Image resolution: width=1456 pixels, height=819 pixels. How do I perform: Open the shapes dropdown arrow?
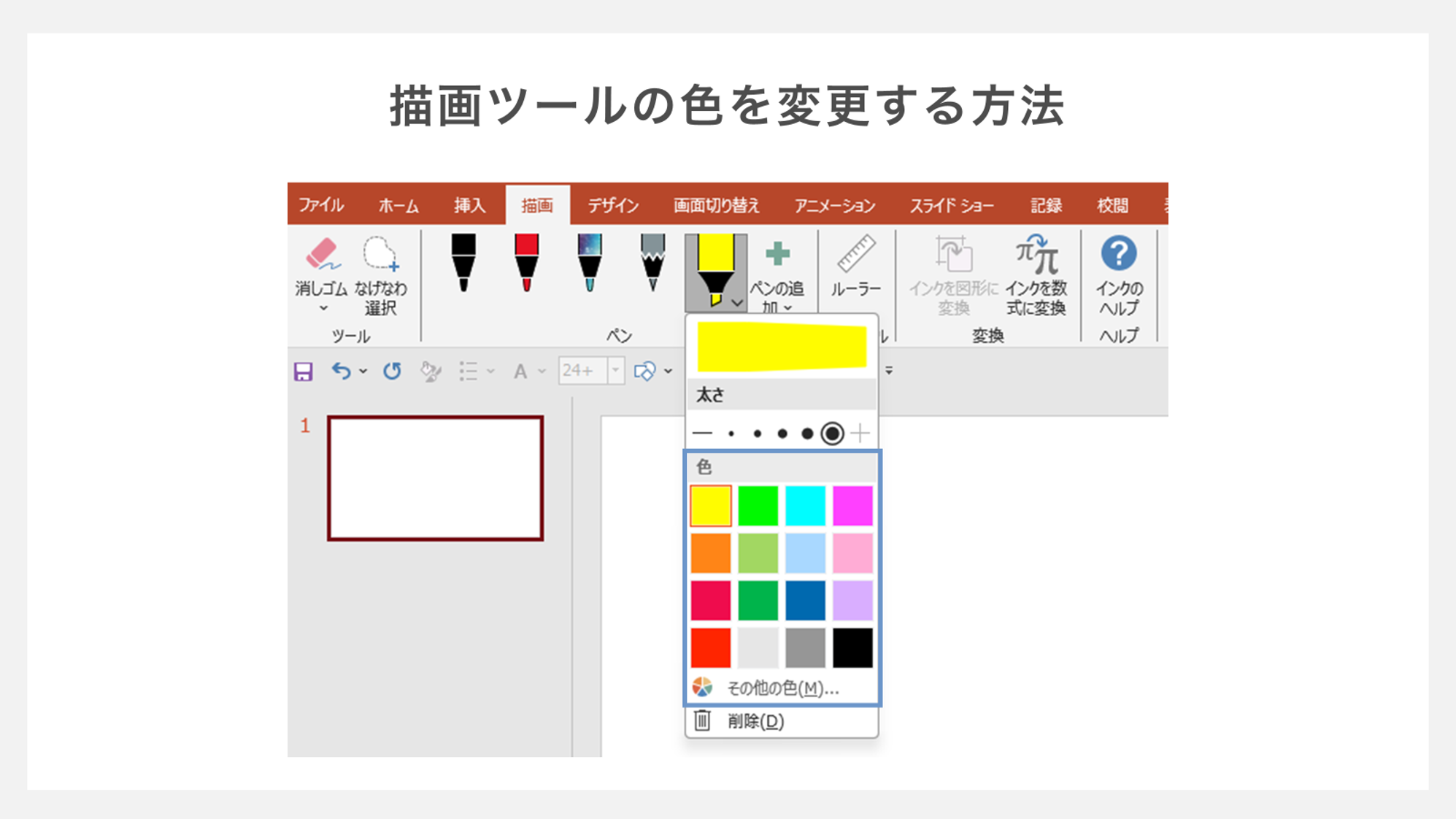[x=668, y=372]
